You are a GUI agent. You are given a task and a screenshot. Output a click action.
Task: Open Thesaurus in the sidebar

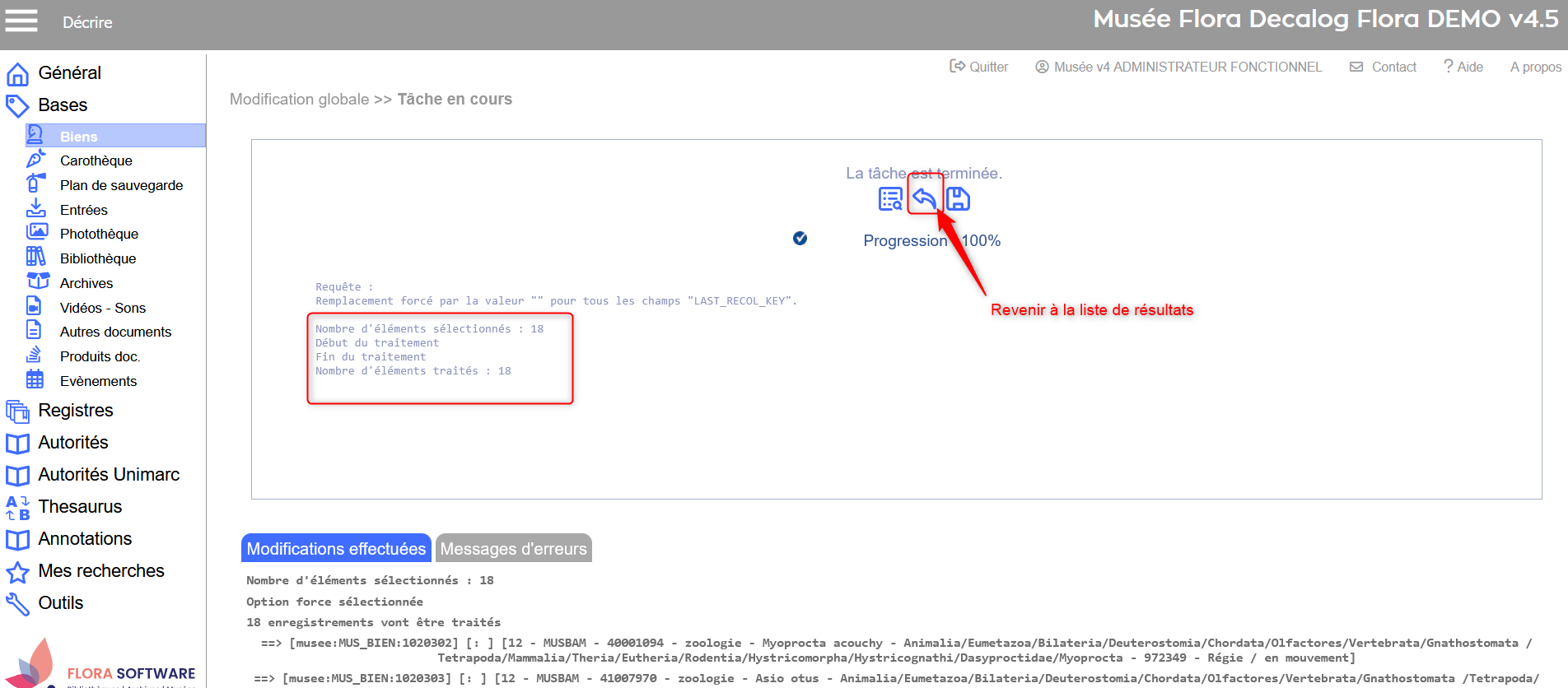pos(80,507)
